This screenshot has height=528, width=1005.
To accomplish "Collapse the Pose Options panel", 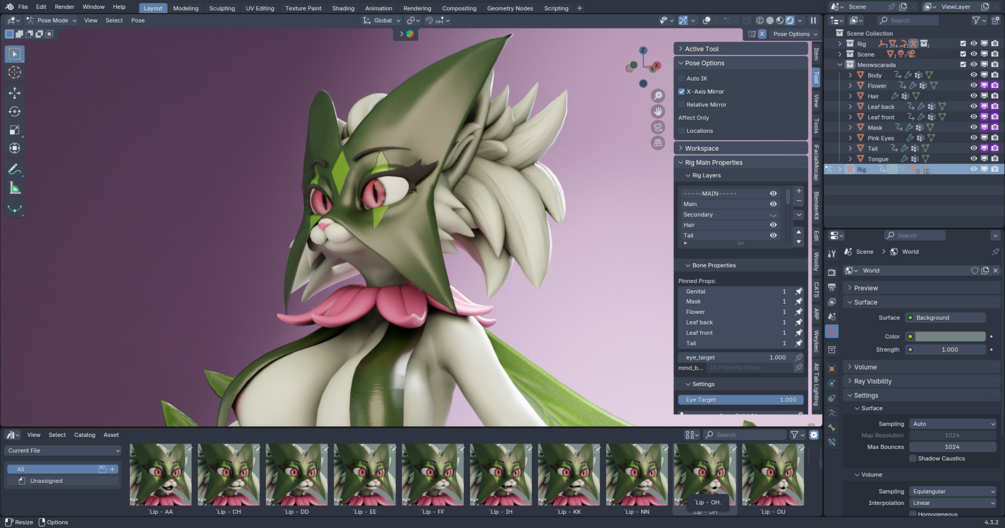I will click(740, 63).
